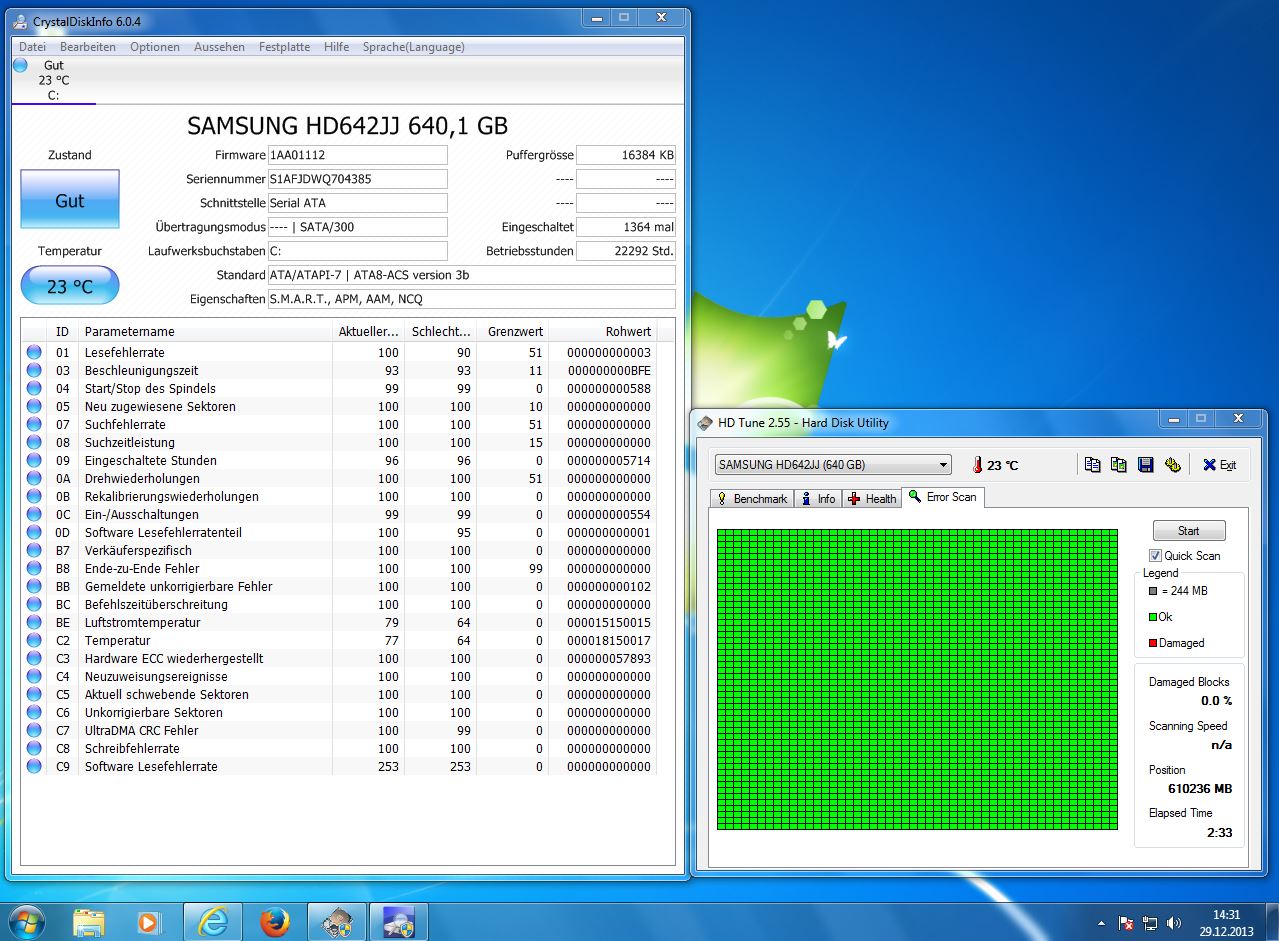The height and width of the screenshot is (941, 1279).
Task: Open Internet Explorer from the taskbar
Action: click(212, 921)
